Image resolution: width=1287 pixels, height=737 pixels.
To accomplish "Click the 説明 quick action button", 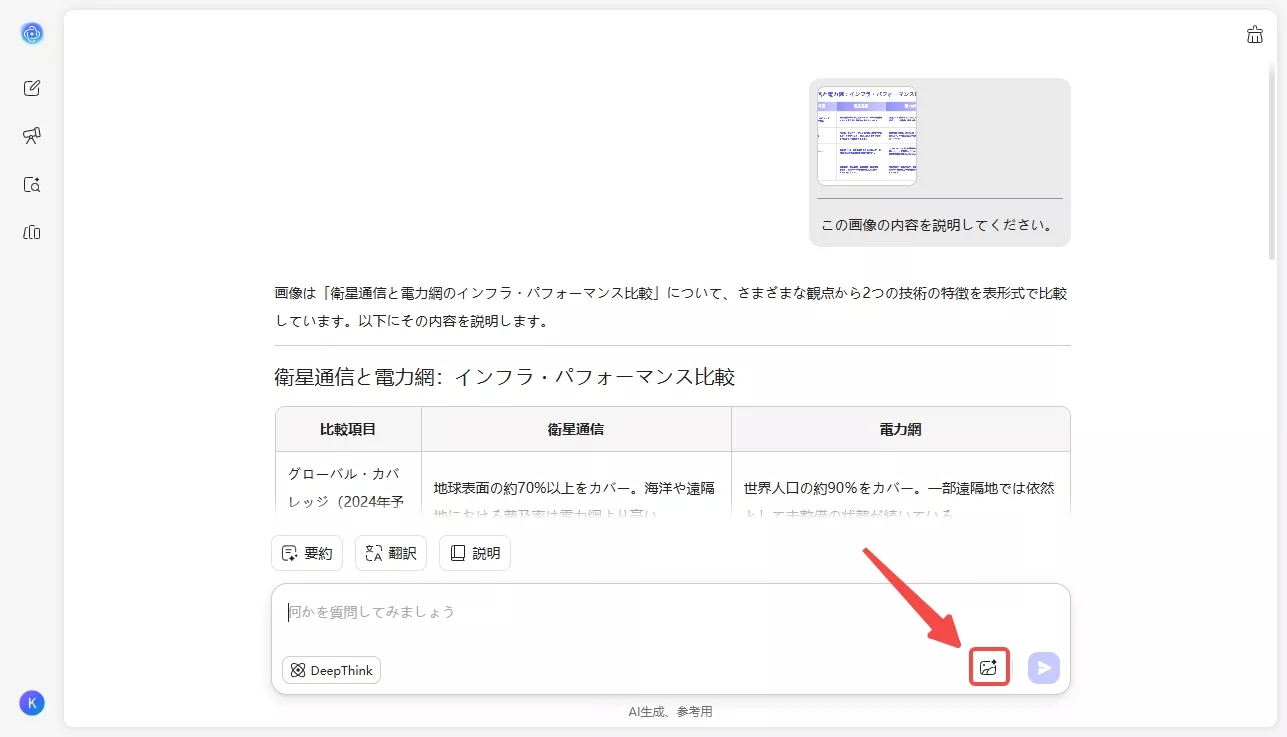I will pyautogui.click(x=474, y=552).
